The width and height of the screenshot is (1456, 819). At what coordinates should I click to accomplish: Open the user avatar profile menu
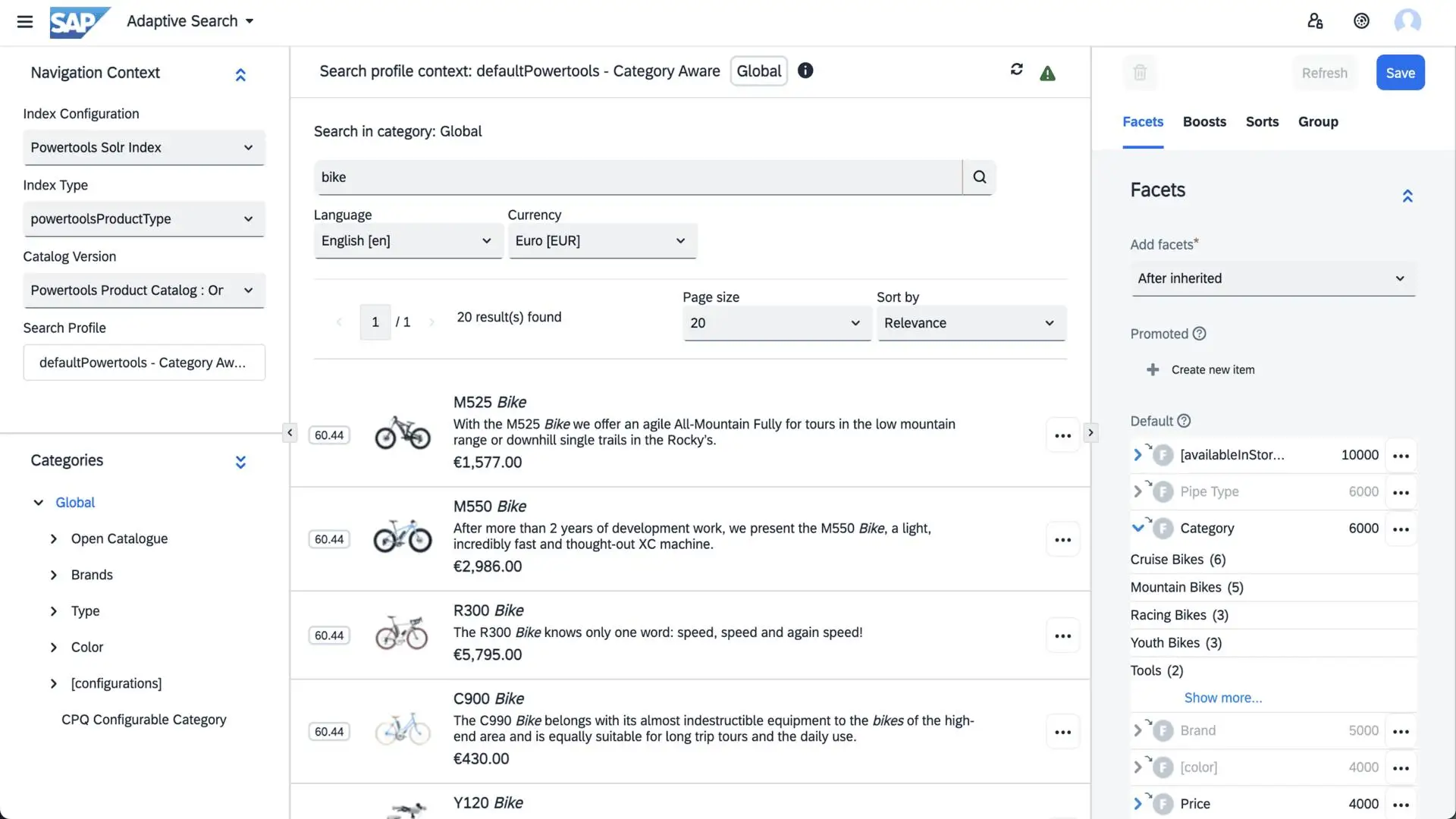point(1407,21)
